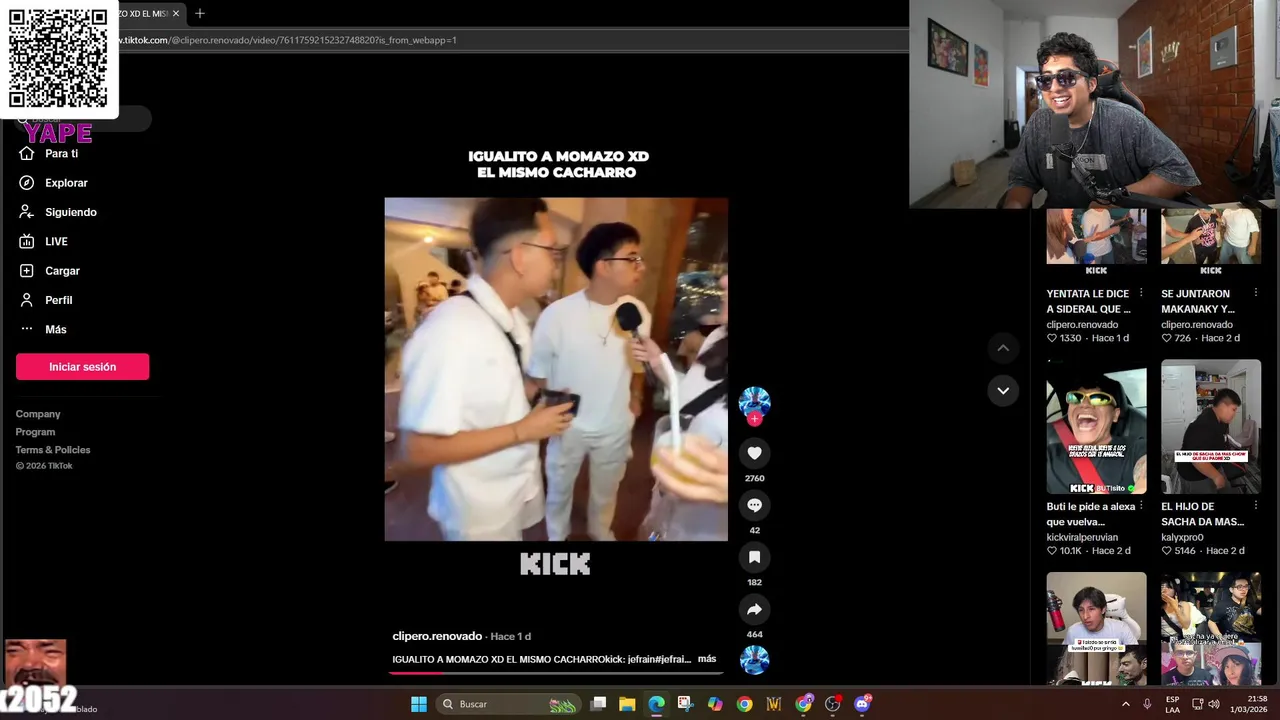Open options menu for 'EL HIJO DE SACHA' video
Image resolution: width=1280 pixels, height=720 pixels.
click(x=1256, y=506)
